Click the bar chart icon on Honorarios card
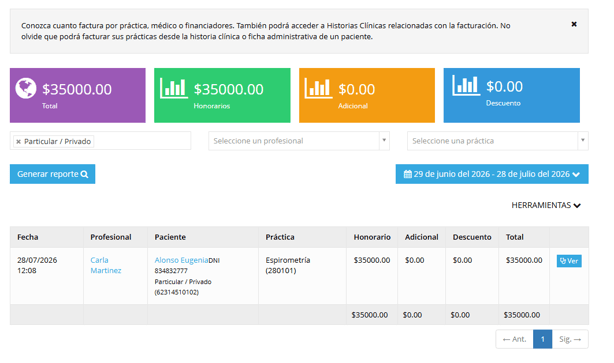Screen dimensions: 614x363 click(173, 88)
